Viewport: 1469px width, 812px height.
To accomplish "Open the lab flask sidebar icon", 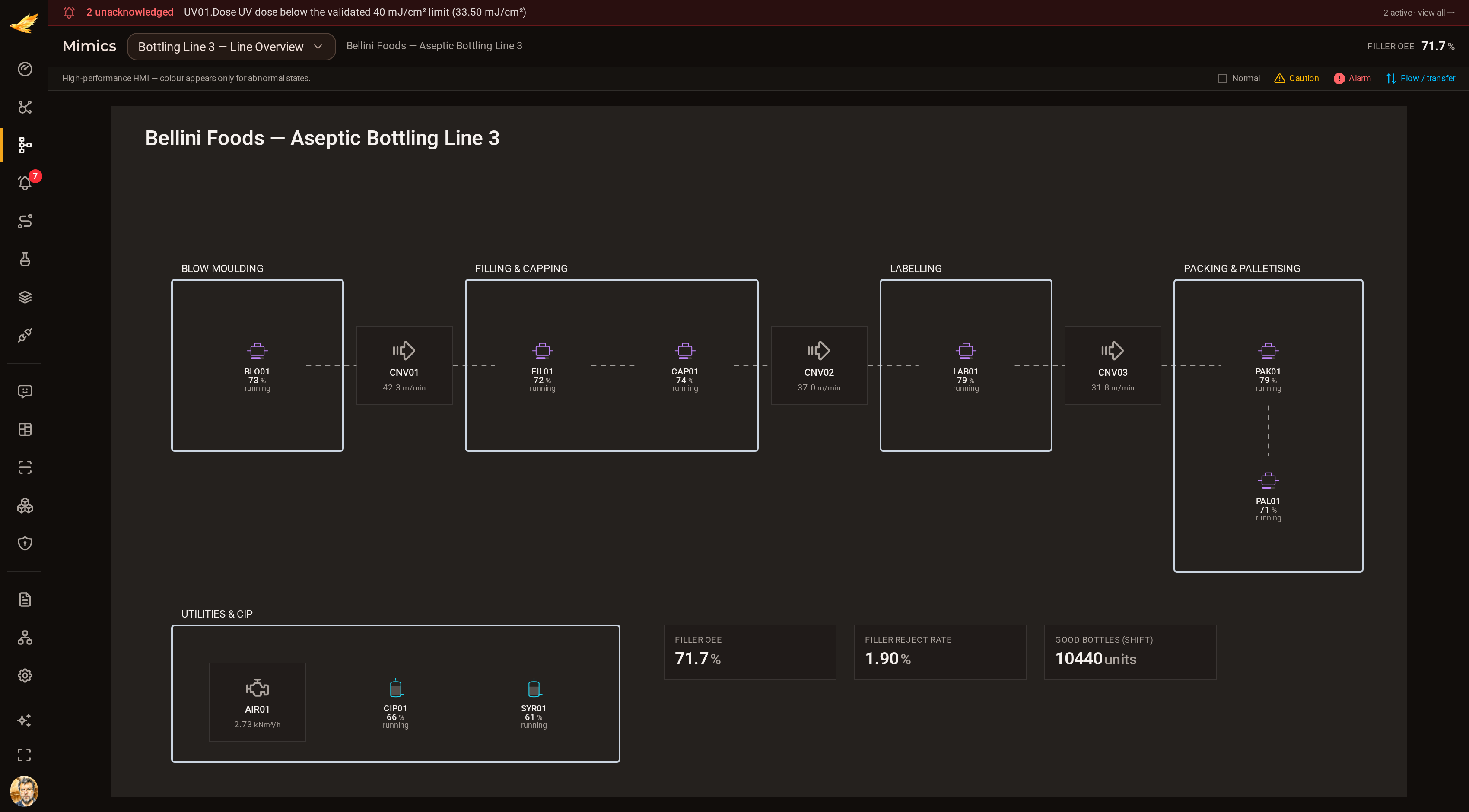I will tap(25, 259).
